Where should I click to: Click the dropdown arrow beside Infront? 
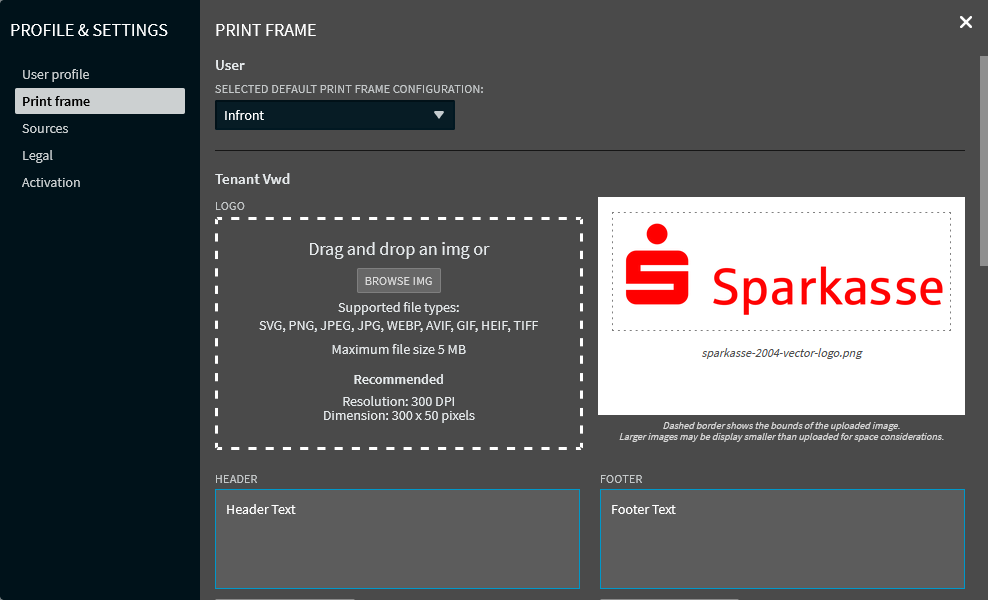[438, 115]
